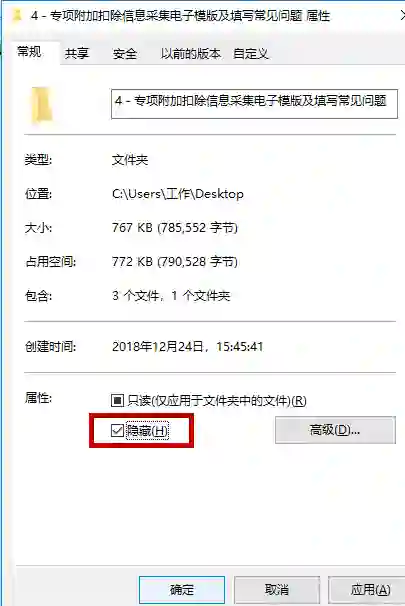Click the folder icon in title bar
The height and width of the screenshot is (606, 405).
17,15
